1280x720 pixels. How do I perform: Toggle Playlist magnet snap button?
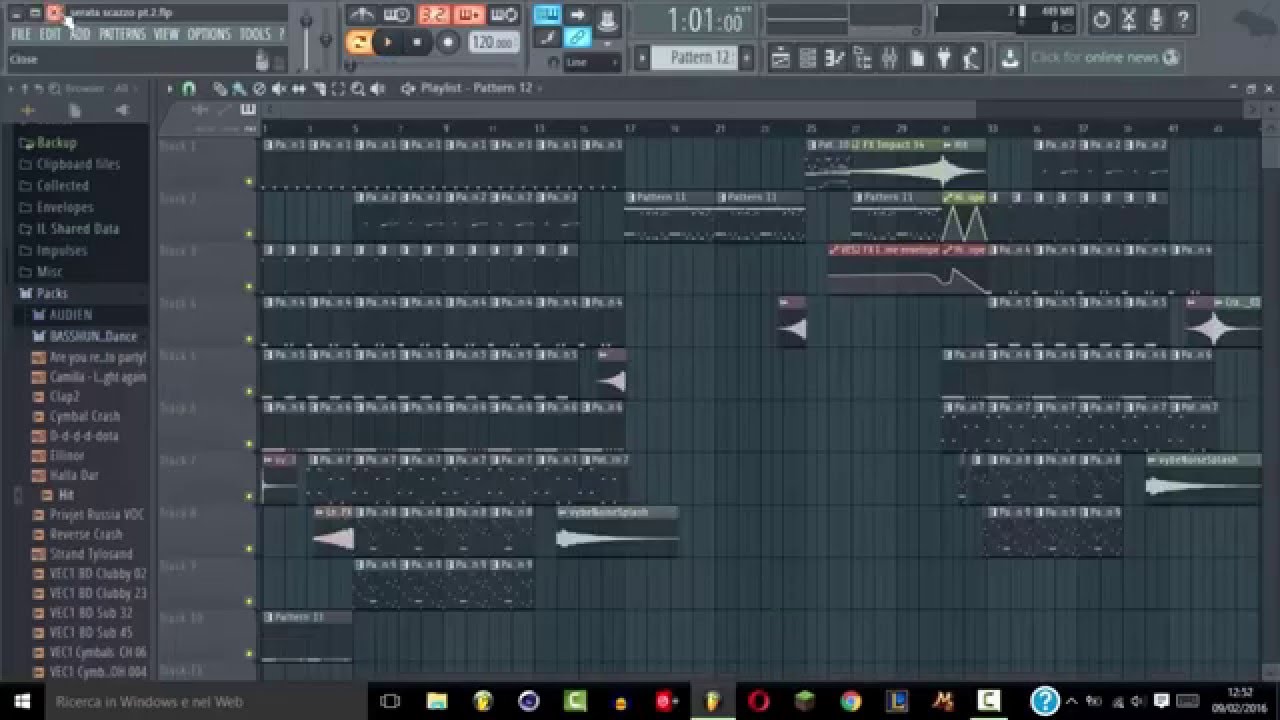click(x=188, y=89)
